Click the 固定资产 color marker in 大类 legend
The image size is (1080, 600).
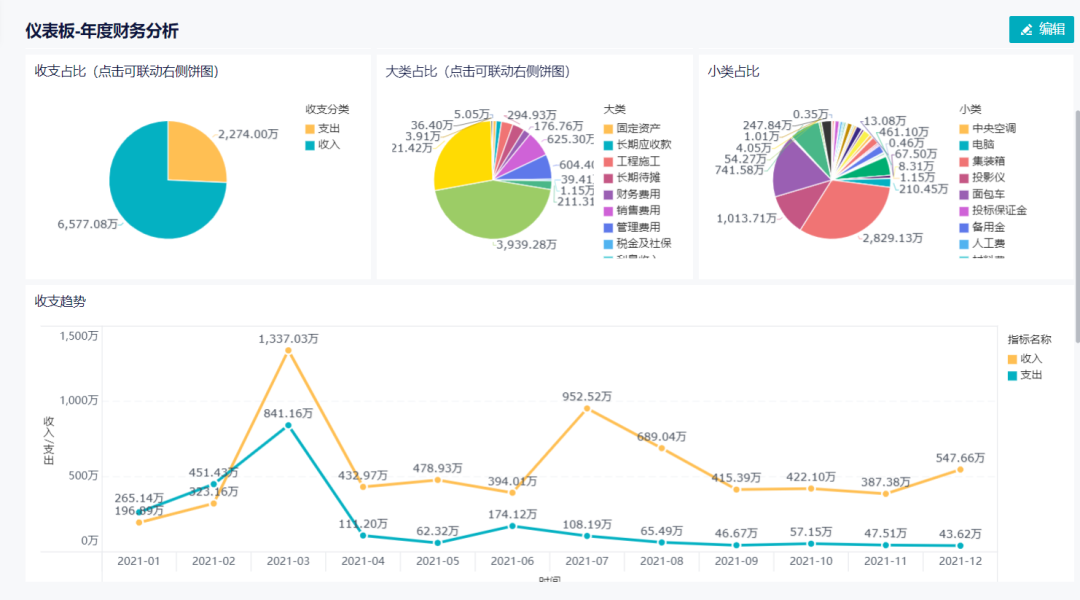[x=609, y=129]
